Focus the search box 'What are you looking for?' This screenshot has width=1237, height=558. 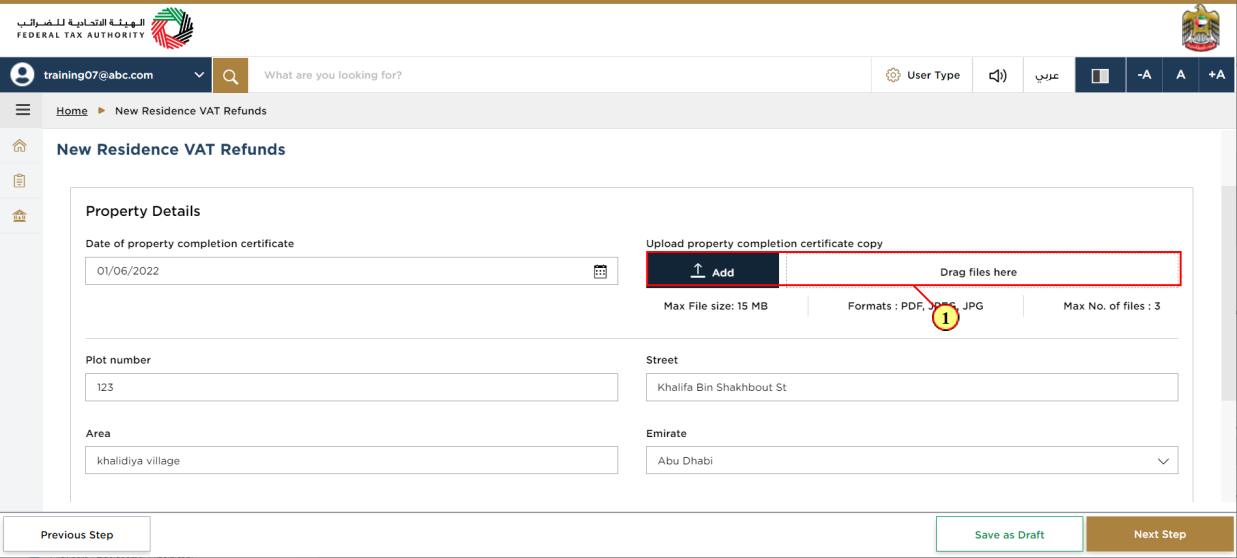click(x=560, y=75)
